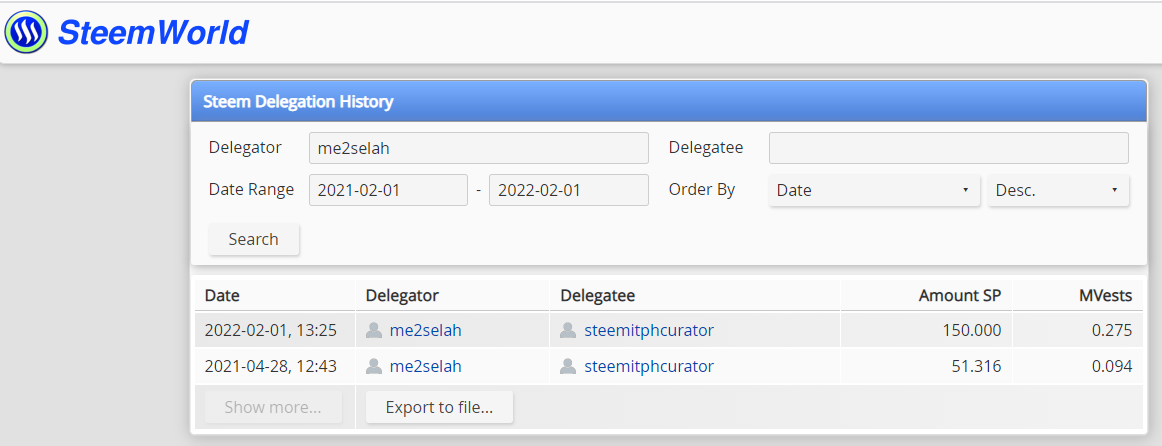
Task: Sort by the Date column header
Action: (x=222, y=296)
